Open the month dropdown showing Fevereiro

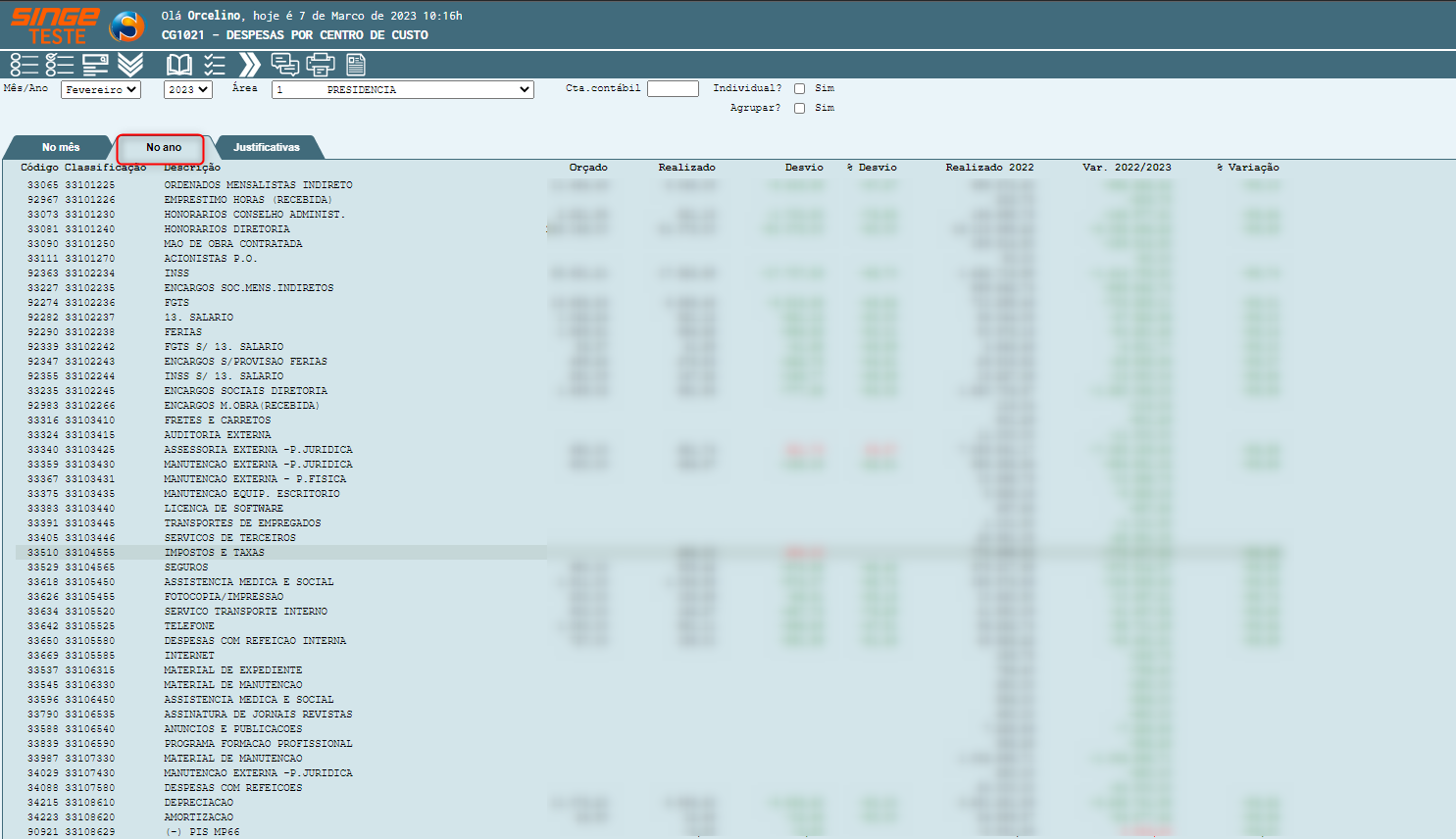(100, 89)
